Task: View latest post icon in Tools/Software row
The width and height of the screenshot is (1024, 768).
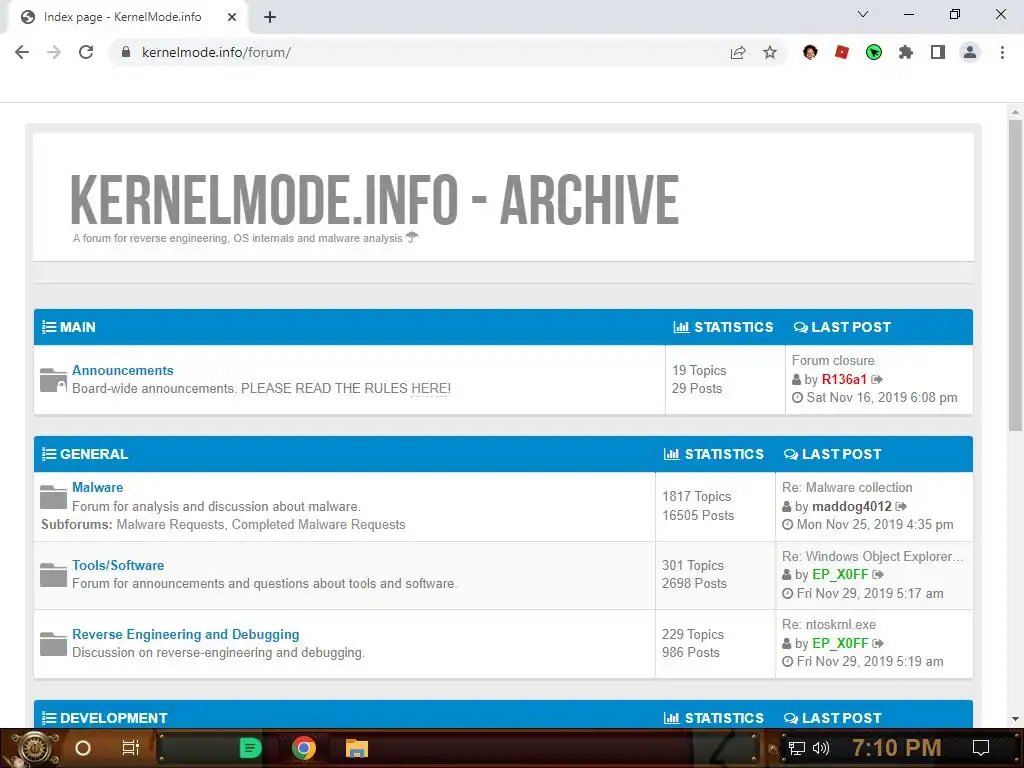Action: [878, 575]
